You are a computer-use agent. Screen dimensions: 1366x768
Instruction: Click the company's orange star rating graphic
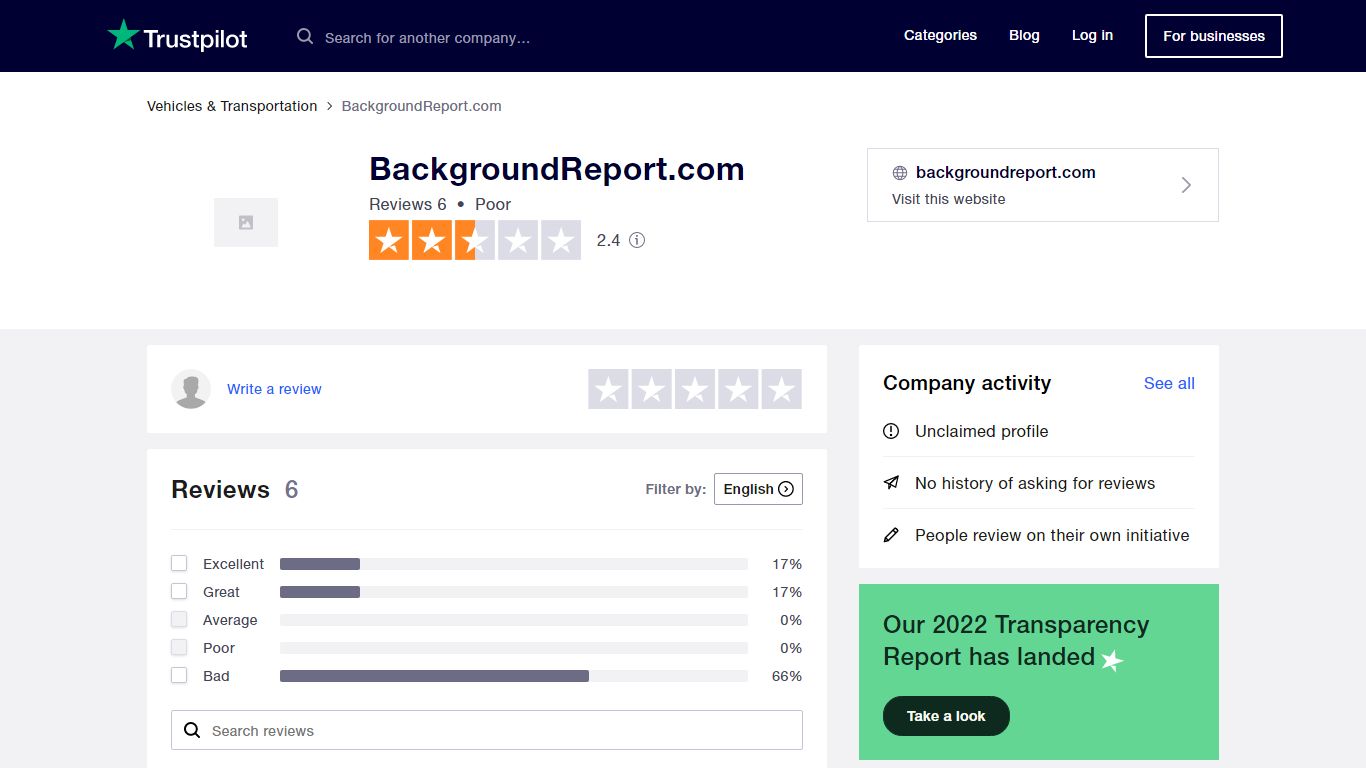(x=475, y=240)
